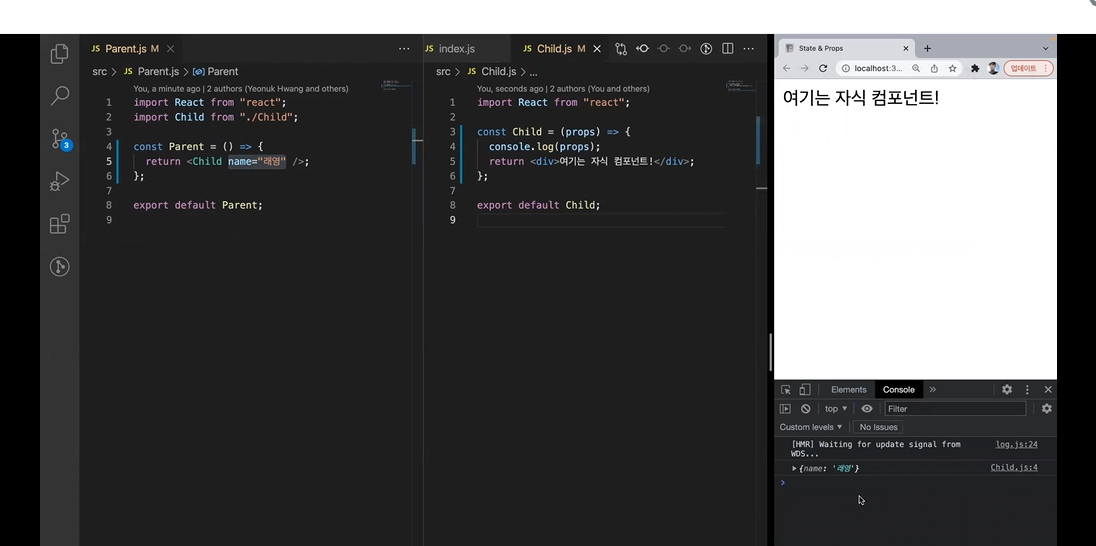Open the Explorer view in the activity bar
The height and width of the screenshot is (546, 1096).
pos(59,54)
